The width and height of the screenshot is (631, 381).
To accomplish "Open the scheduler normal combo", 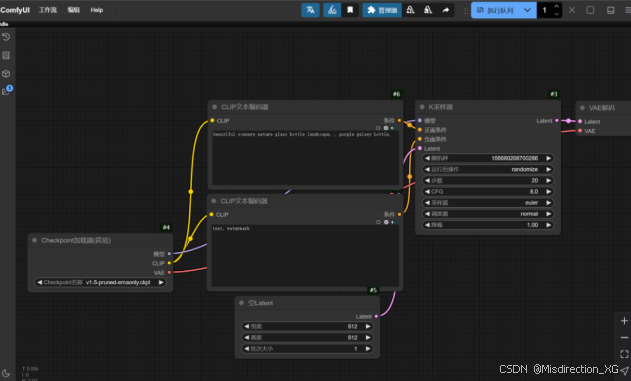I will click(488, 214).
